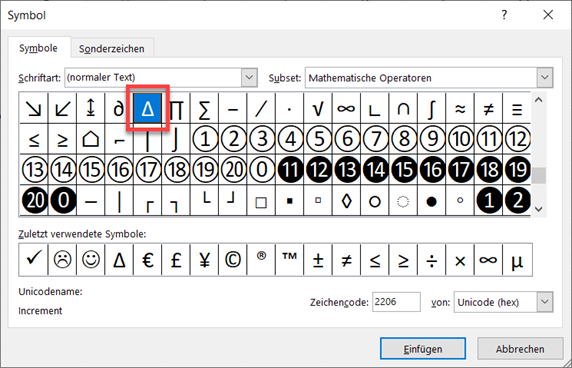
Task: Click the symbol grid scrollbar thumb
Action: [x=538, y=175]
